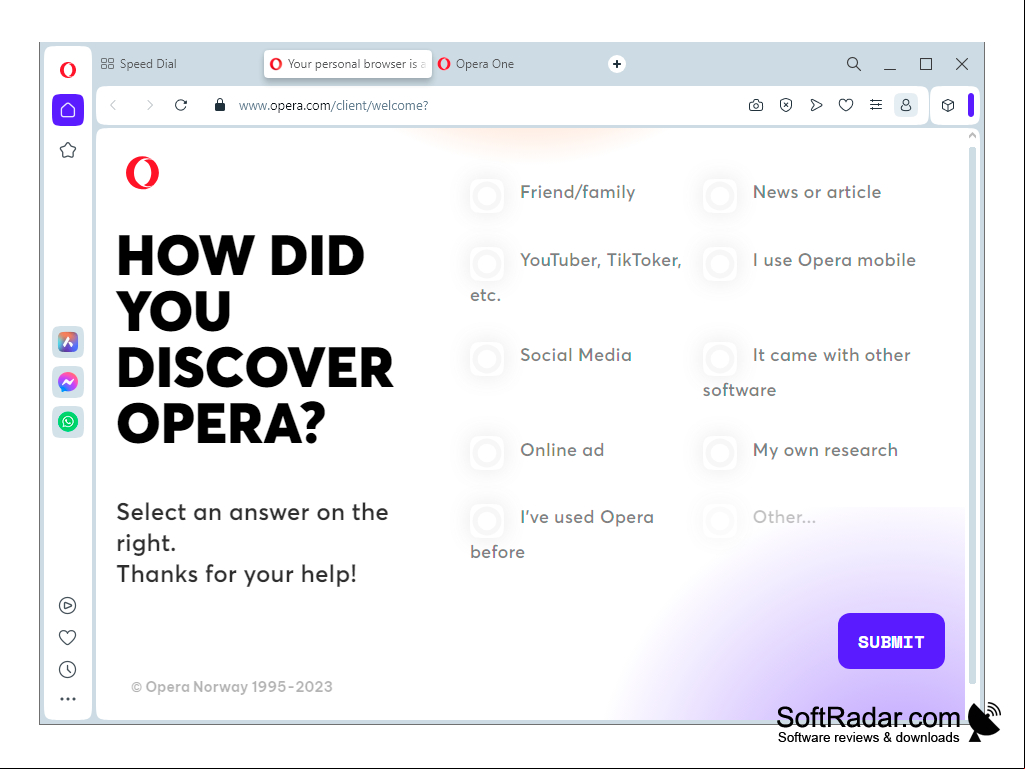Open History clock icon in sidebar
This screenshot has height=769, width=1025.
click(68, 670)
